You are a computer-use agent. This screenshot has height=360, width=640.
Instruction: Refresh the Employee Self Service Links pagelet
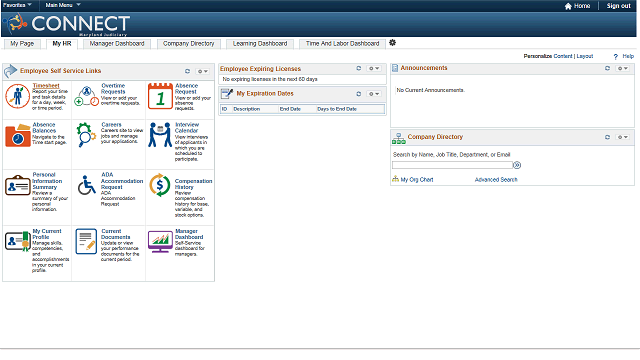coord(187,71)
